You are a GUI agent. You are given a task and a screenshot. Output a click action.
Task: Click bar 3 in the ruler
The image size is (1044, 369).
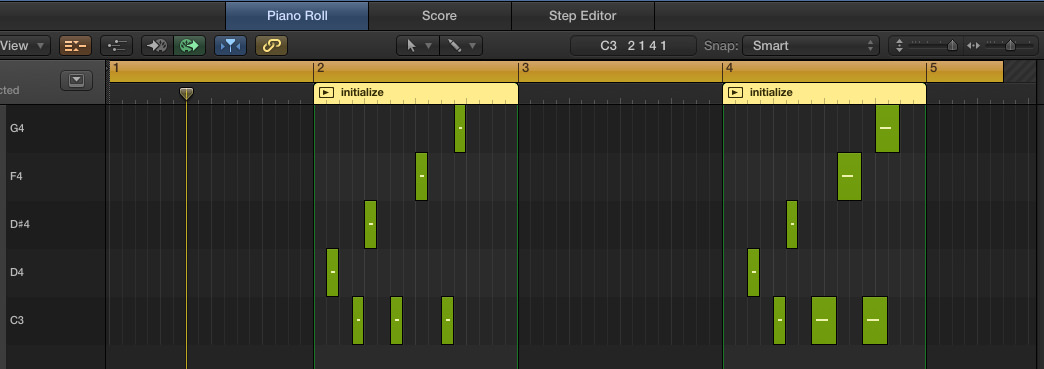click(x=525, y=68)
